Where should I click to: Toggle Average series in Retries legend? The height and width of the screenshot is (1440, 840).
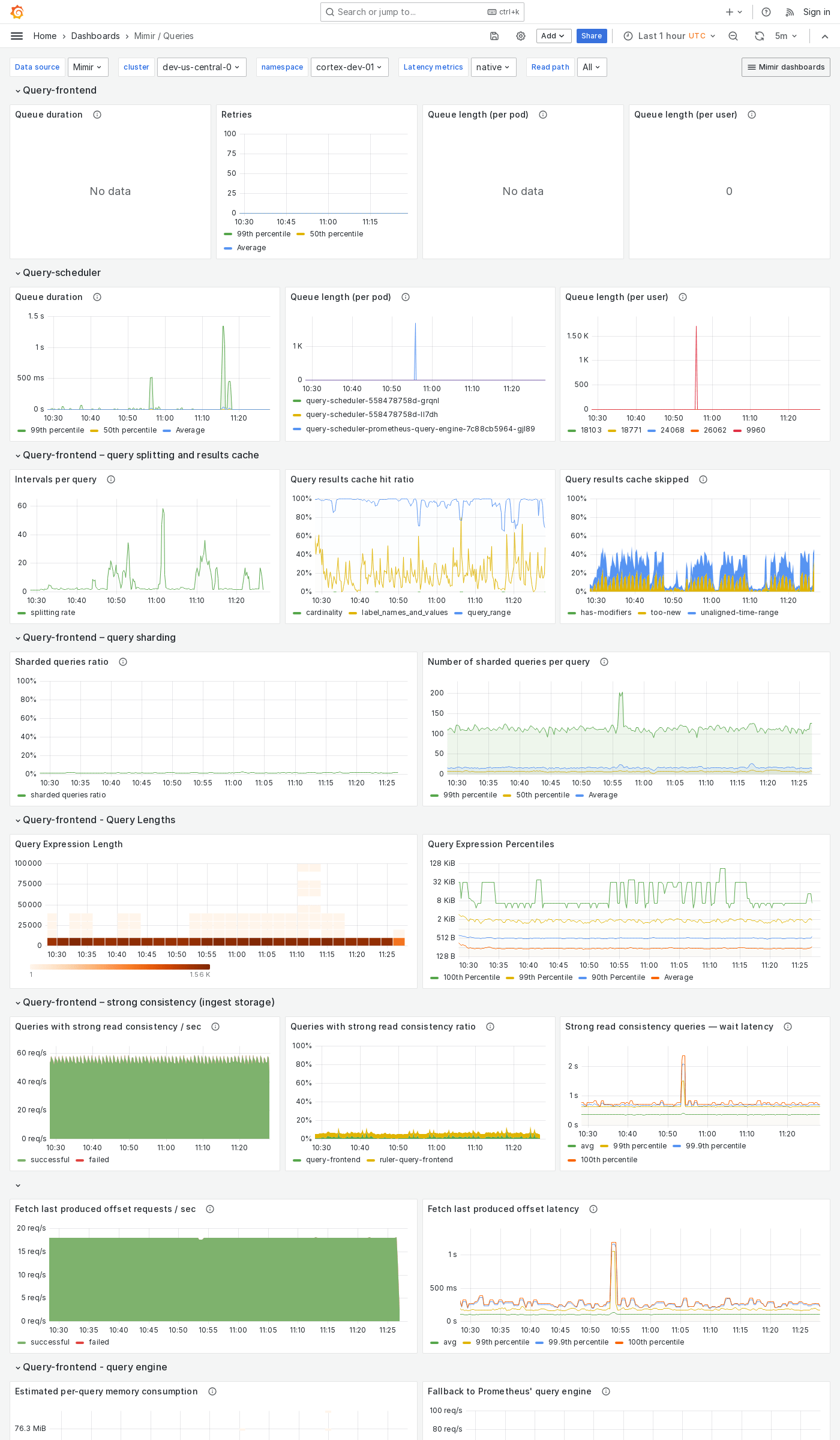point(251,248)
